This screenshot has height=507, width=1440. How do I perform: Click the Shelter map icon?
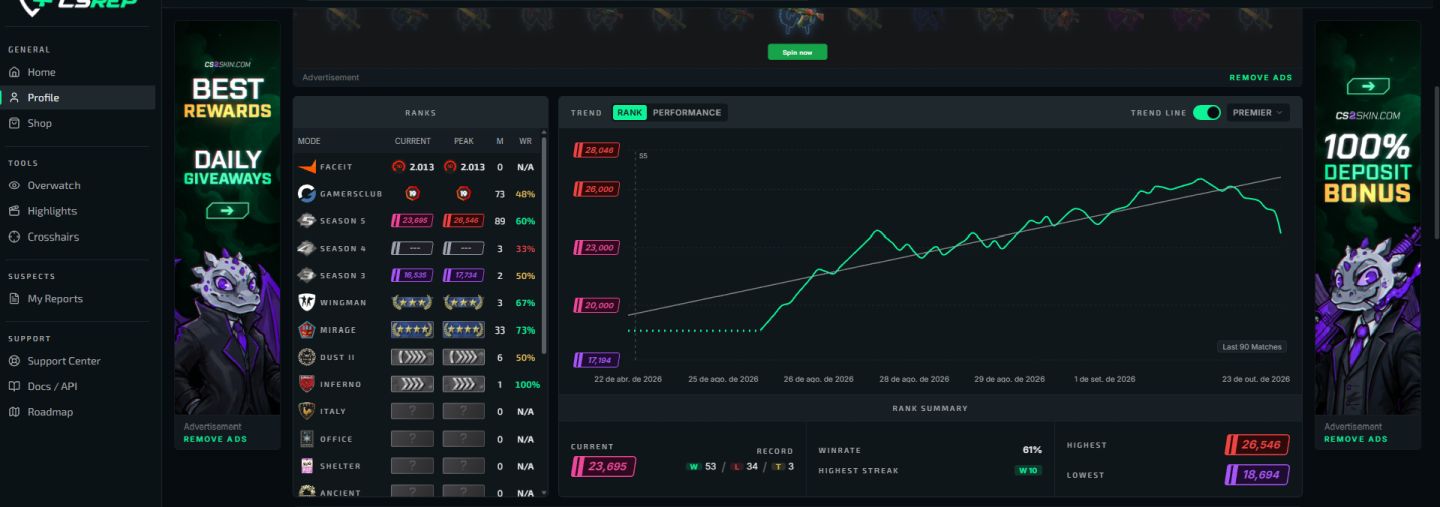tap(307, 465)
